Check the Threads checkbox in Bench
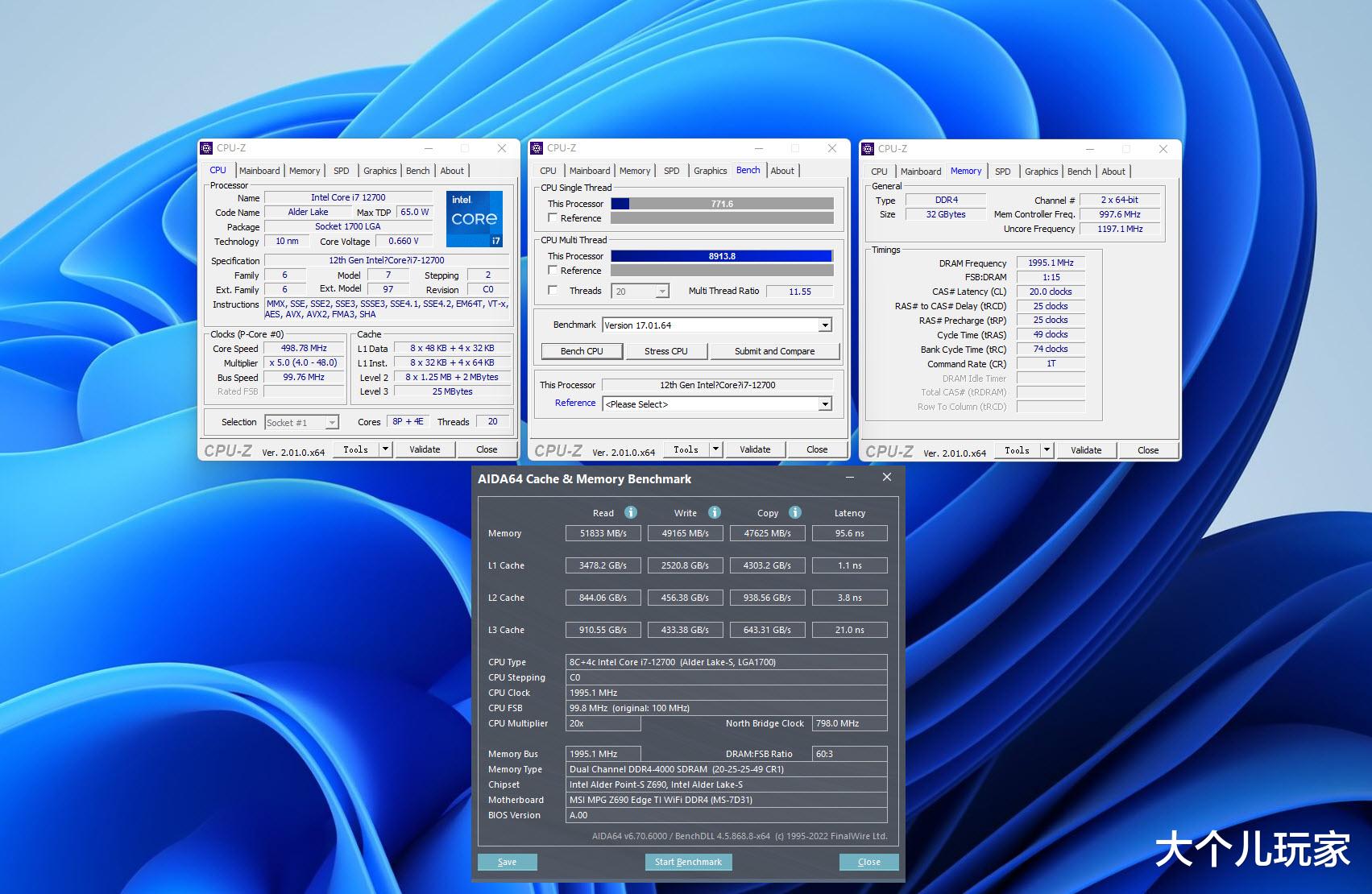 [x=553, y=290]
